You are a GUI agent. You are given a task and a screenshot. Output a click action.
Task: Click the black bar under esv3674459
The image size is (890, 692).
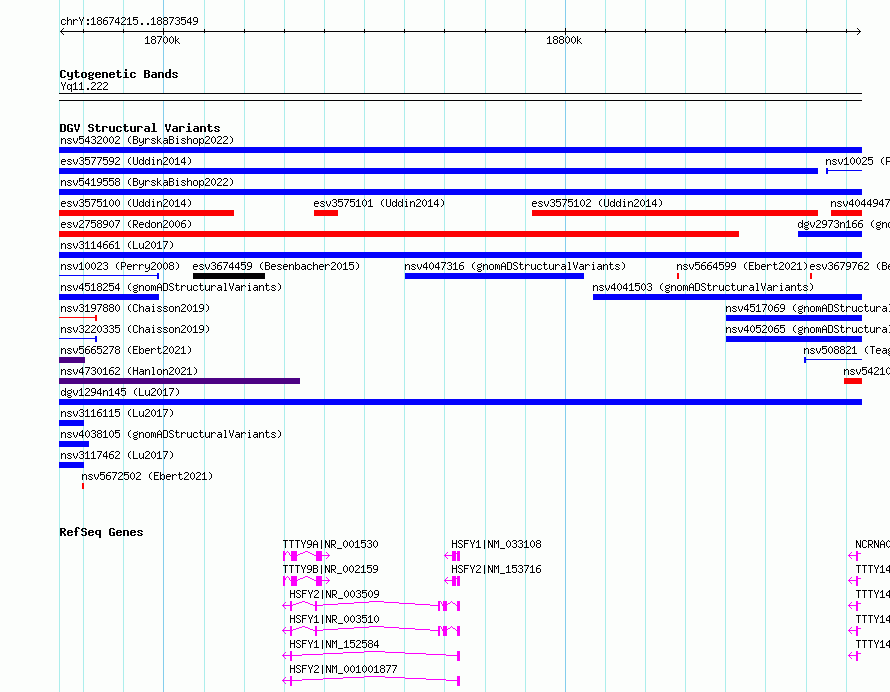(x=229, y=276)
